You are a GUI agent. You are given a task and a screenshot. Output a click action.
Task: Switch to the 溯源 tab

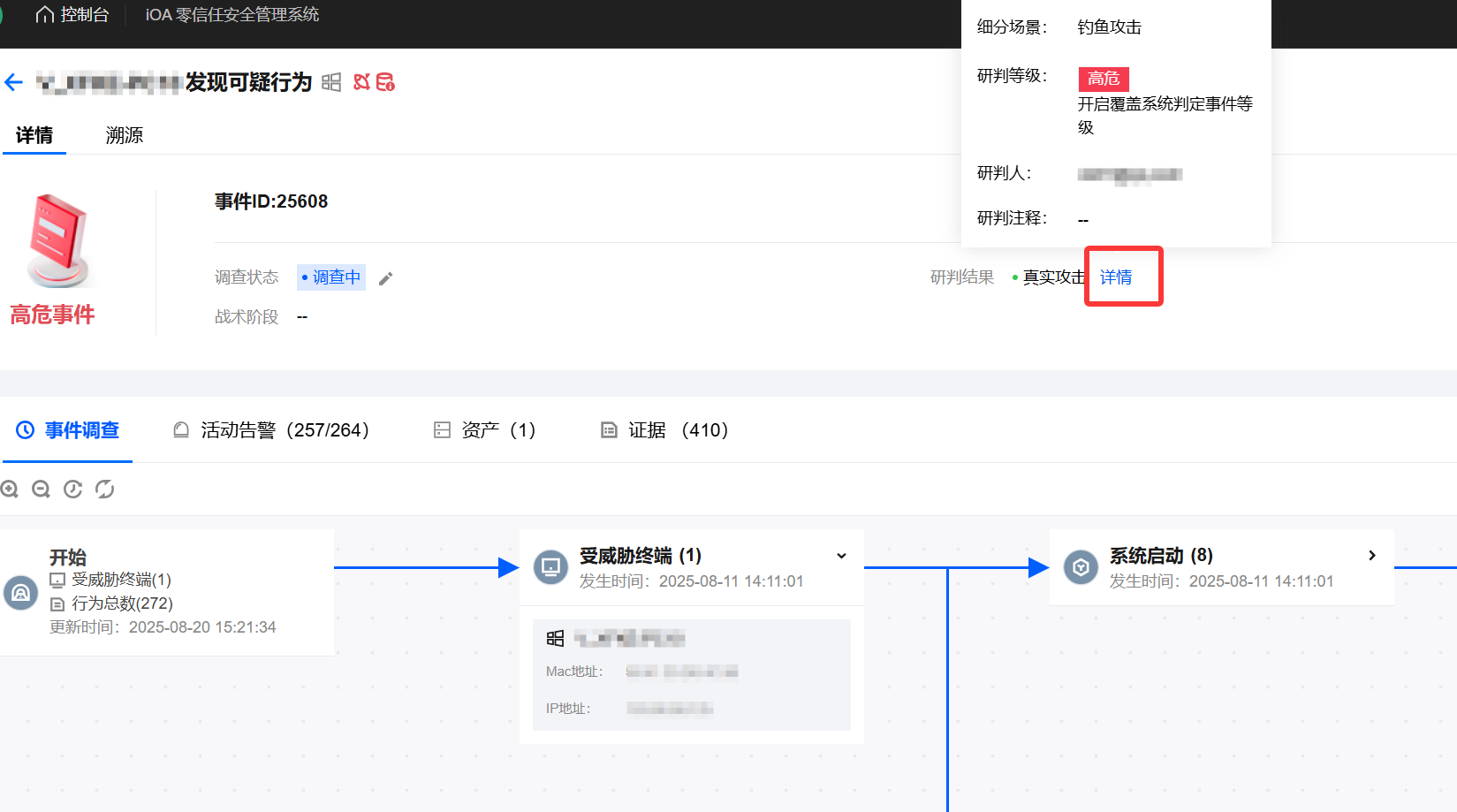point(125,135)
